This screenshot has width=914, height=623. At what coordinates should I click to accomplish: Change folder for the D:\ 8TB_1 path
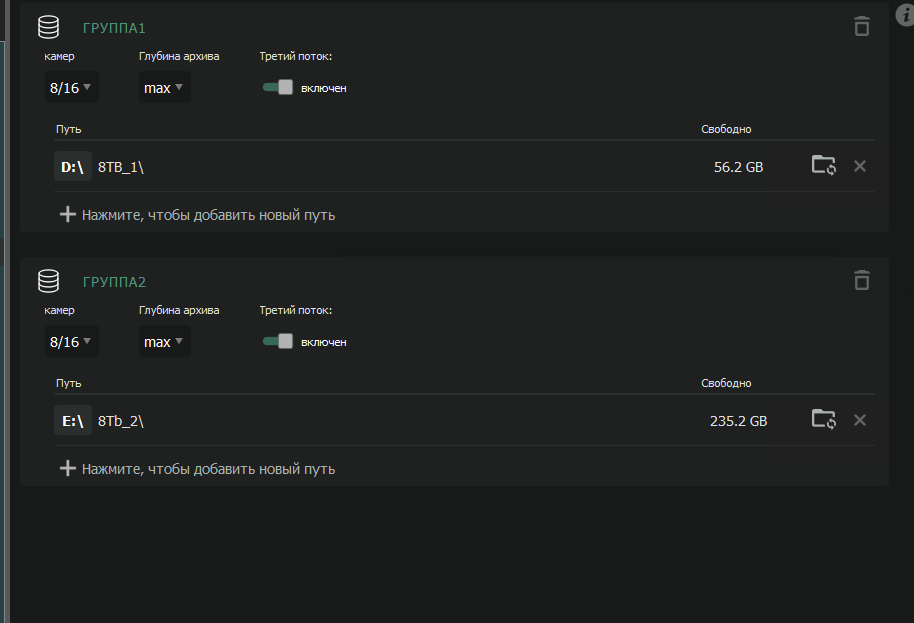(823, 166)
